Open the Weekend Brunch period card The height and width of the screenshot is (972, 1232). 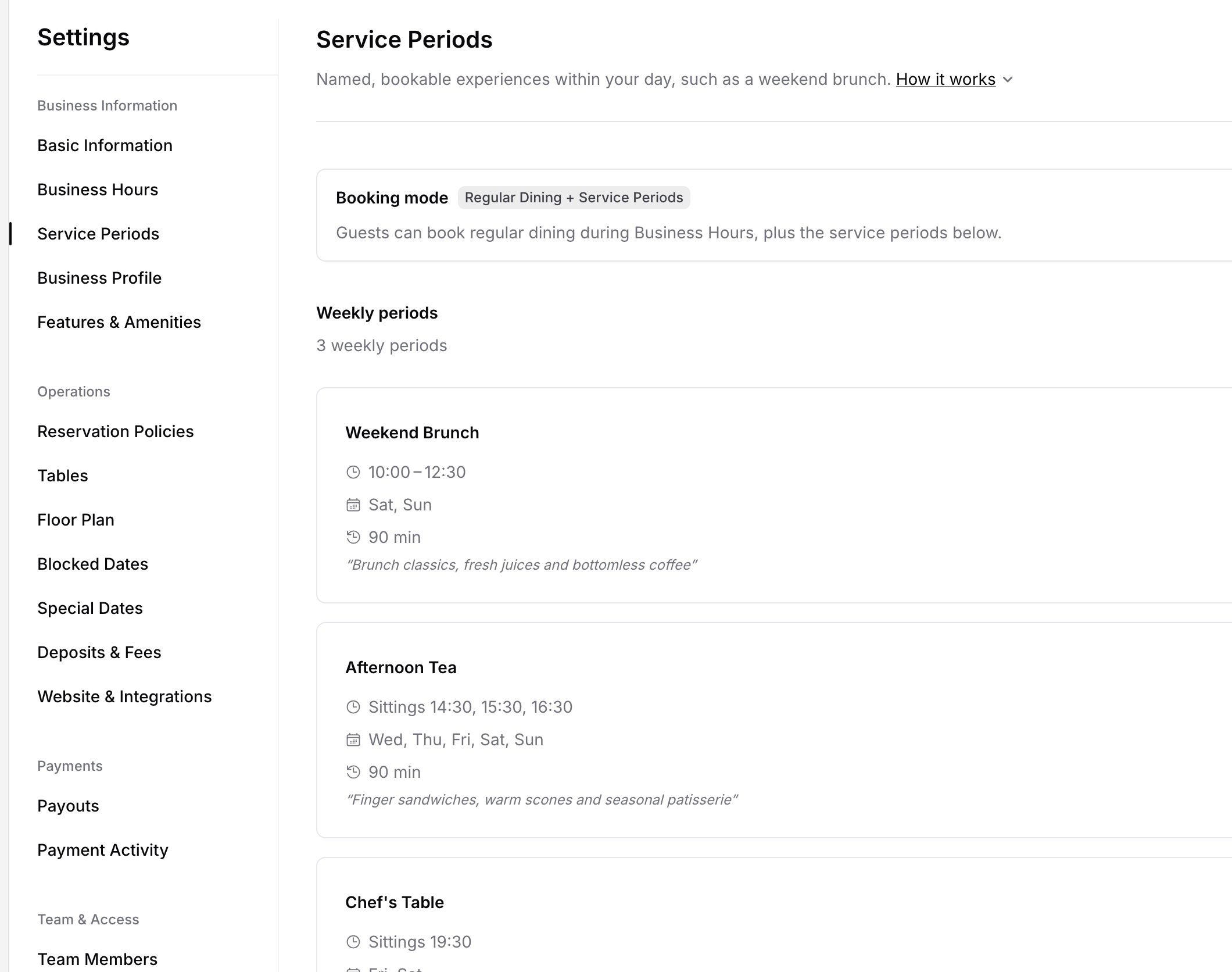coord(774,495)
